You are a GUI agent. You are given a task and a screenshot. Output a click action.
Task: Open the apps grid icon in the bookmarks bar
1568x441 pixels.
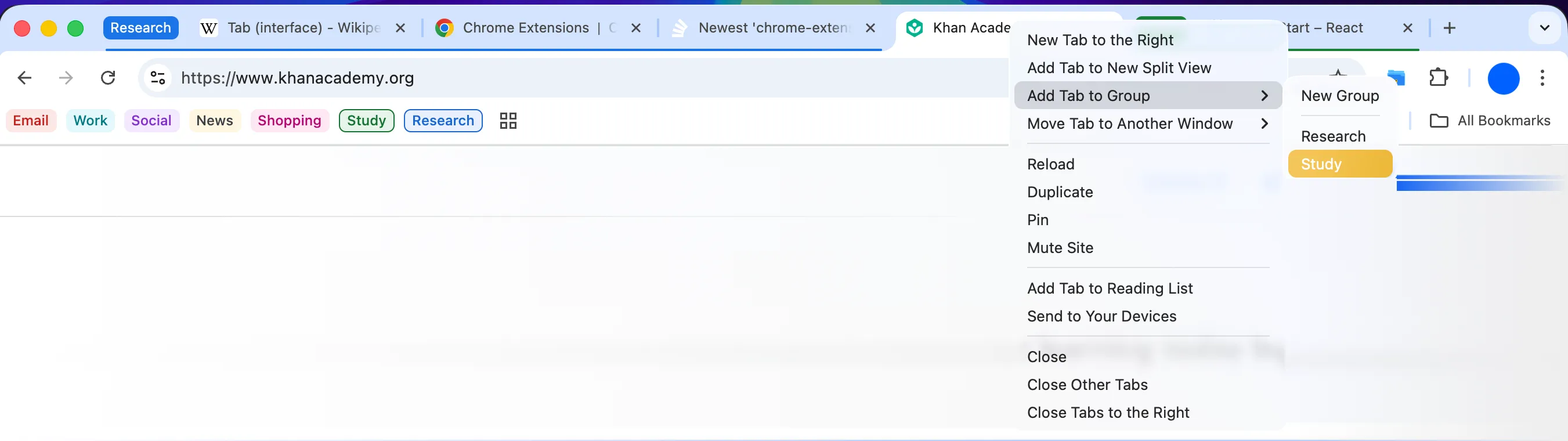[508, 121]
